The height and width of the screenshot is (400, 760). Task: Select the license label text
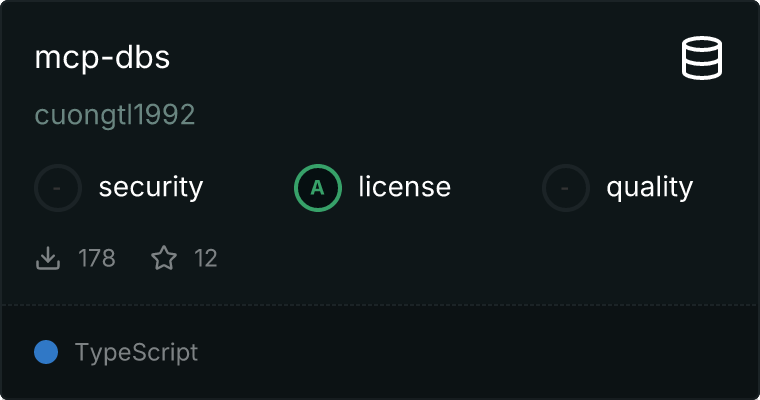point(404,187)
